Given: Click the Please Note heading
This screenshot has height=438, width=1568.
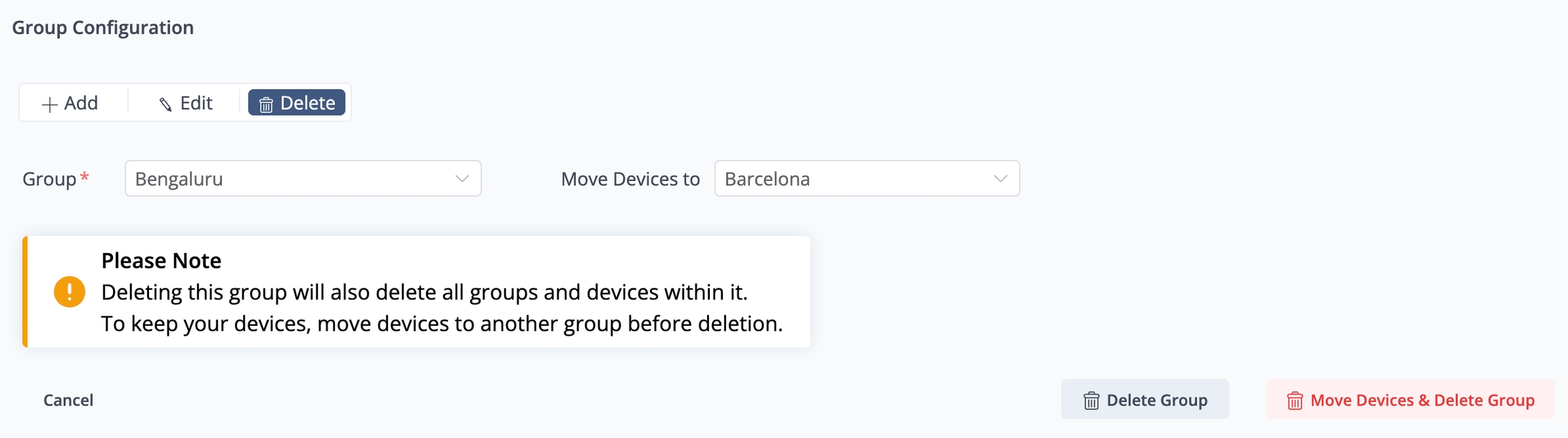Looking at the screenshot, I should click(x=161, y=260).
